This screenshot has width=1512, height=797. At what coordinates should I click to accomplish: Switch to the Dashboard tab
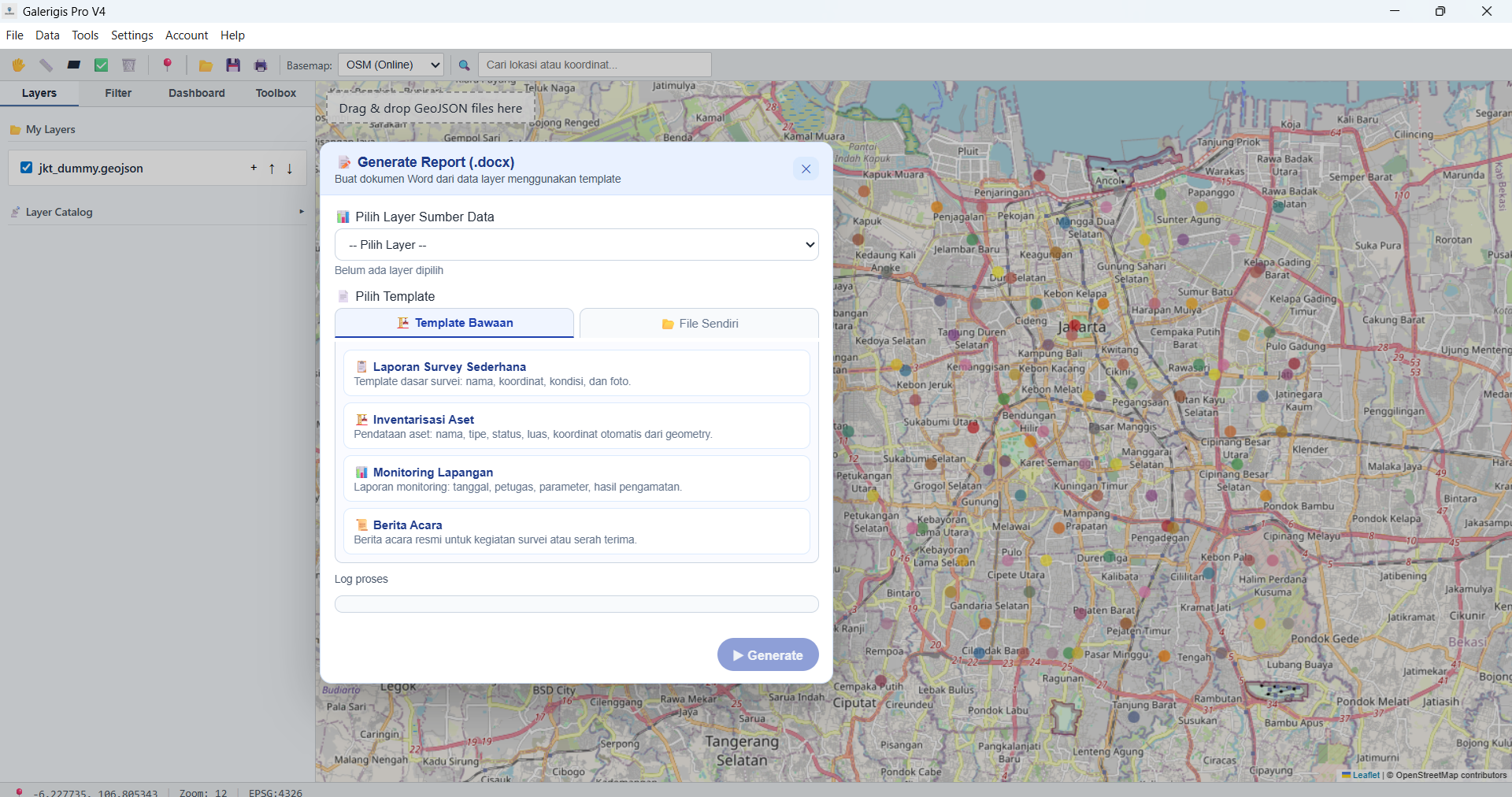(197, 93)
